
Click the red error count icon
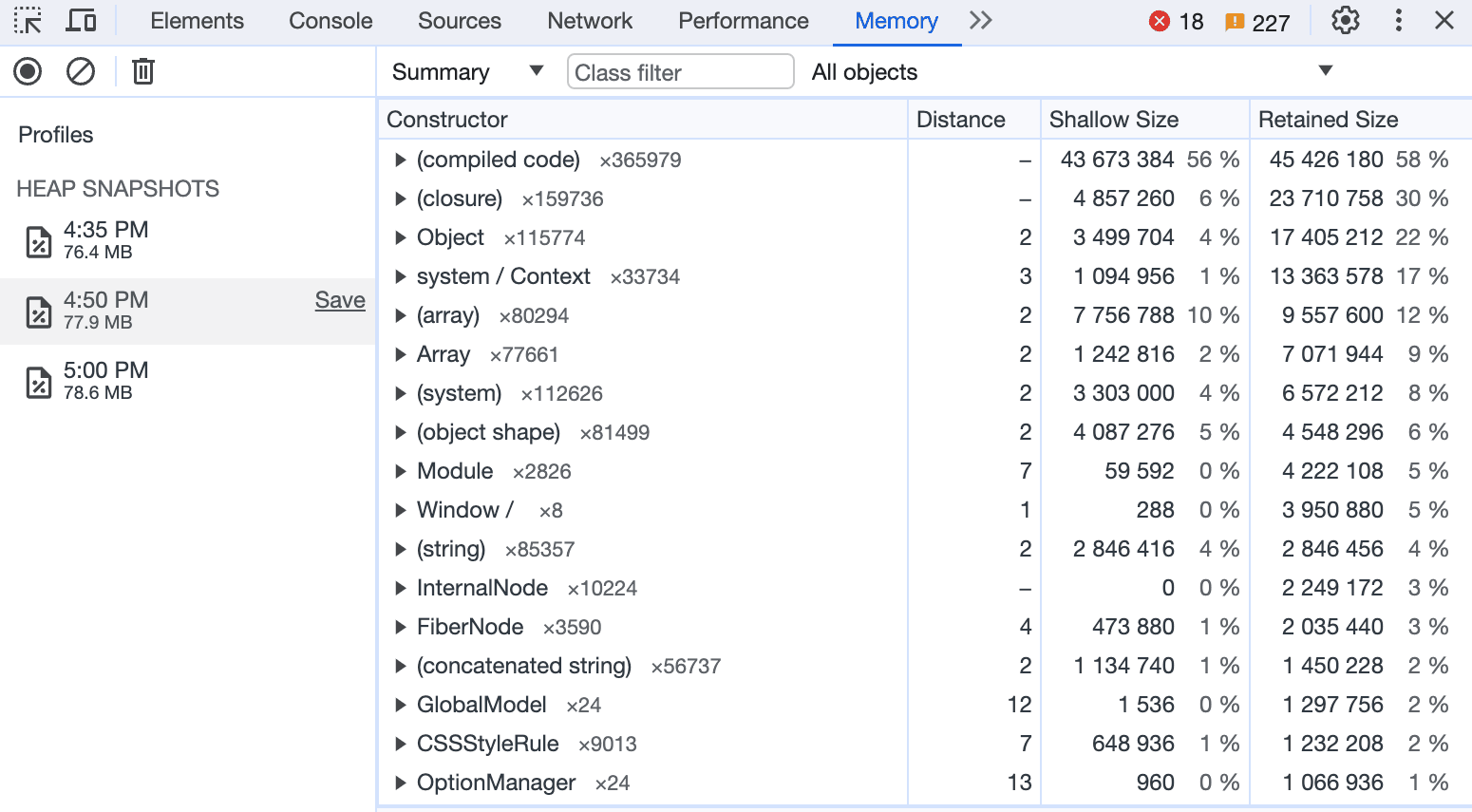point(1160,22)
